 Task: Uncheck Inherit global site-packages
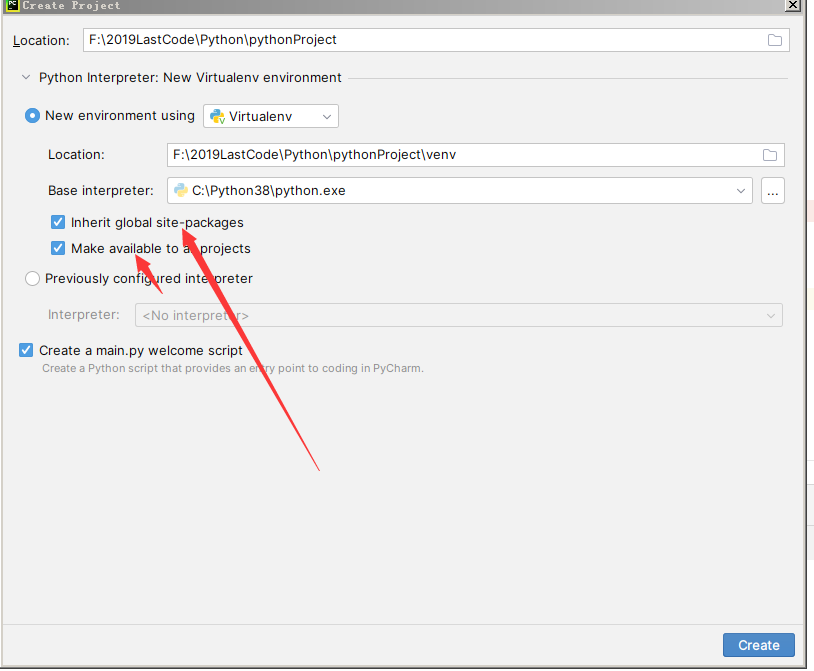point(58,222)
